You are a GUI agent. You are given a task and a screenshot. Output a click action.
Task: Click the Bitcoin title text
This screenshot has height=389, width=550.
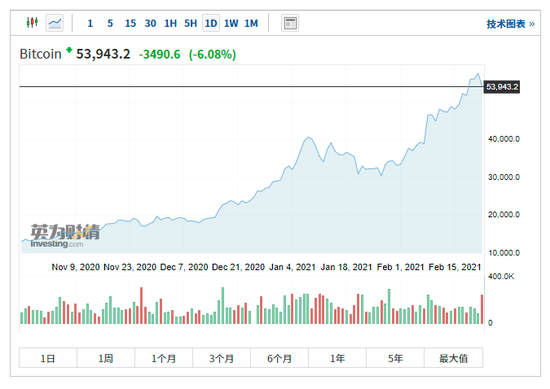(40, 54)
